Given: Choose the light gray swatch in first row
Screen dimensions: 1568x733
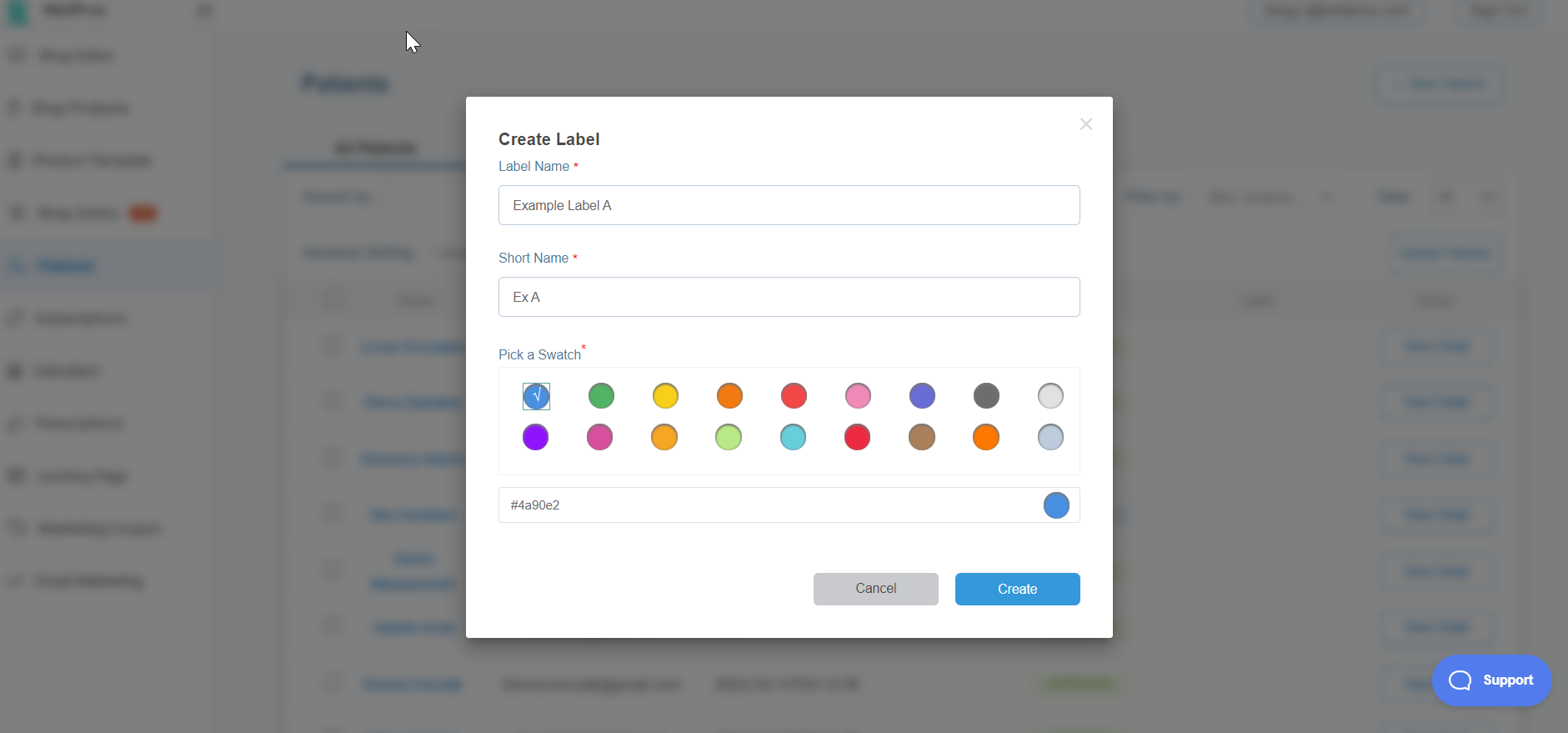Looking at the screenshot, I should pos(1050,396).
